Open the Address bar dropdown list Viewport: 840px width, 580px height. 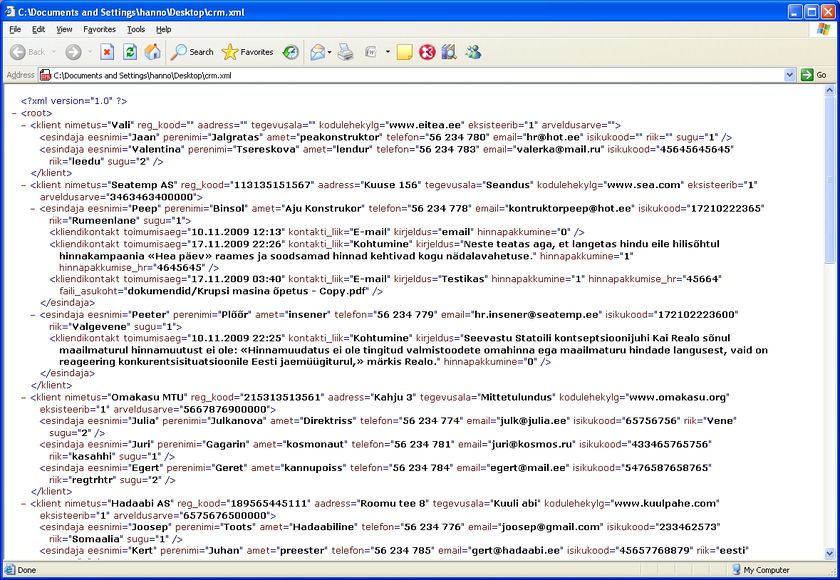click(x=789, y=76)
